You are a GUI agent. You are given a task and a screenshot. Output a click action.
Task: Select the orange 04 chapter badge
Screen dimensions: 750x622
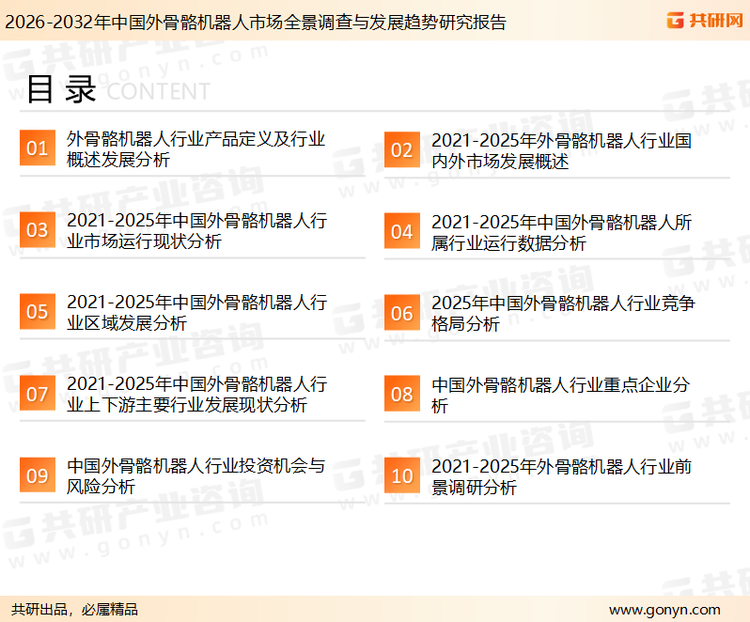402,231
